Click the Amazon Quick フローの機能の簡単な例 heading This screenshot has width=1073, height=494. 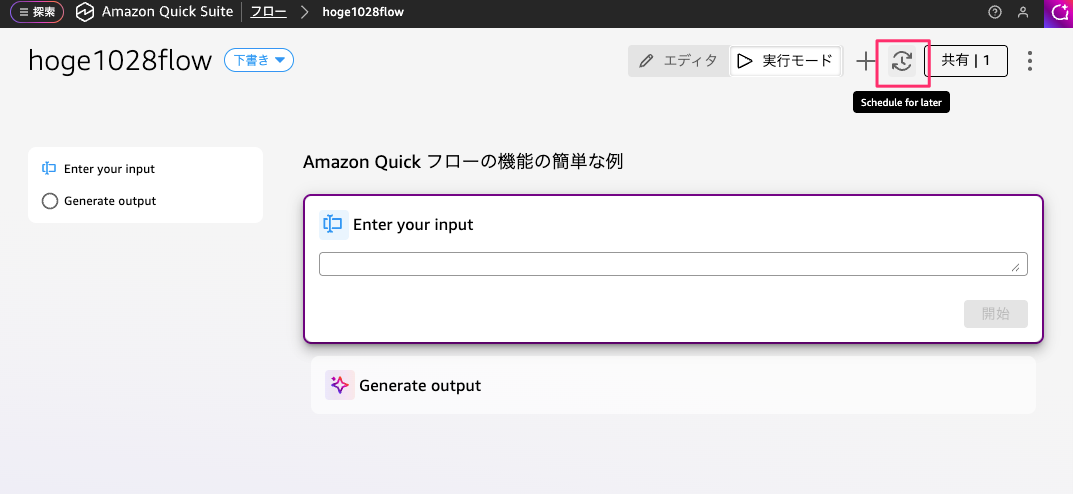click(463, 162)
